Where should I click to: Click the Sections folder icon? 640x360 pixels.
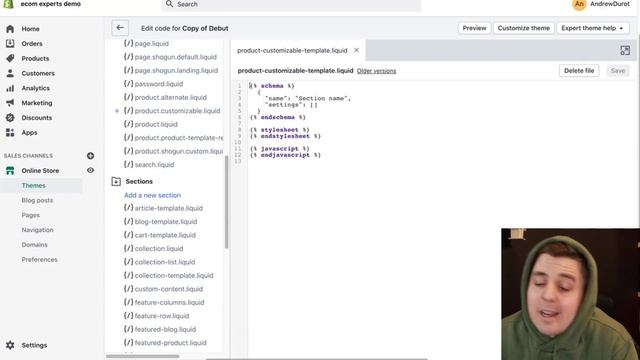click(x=116, y=181)
